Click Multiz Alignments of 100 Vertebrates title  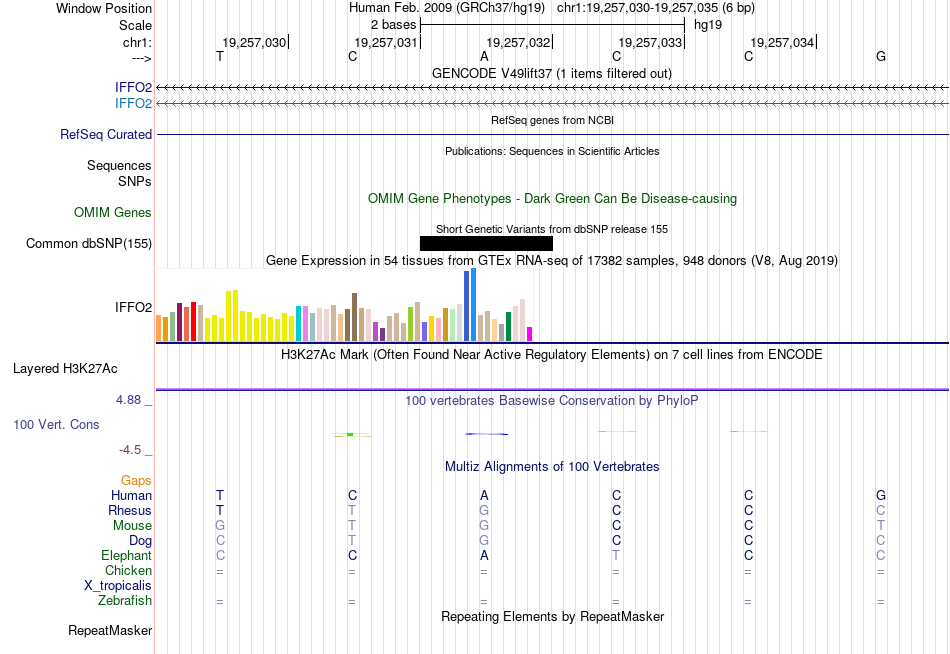(x=552, y=467)
